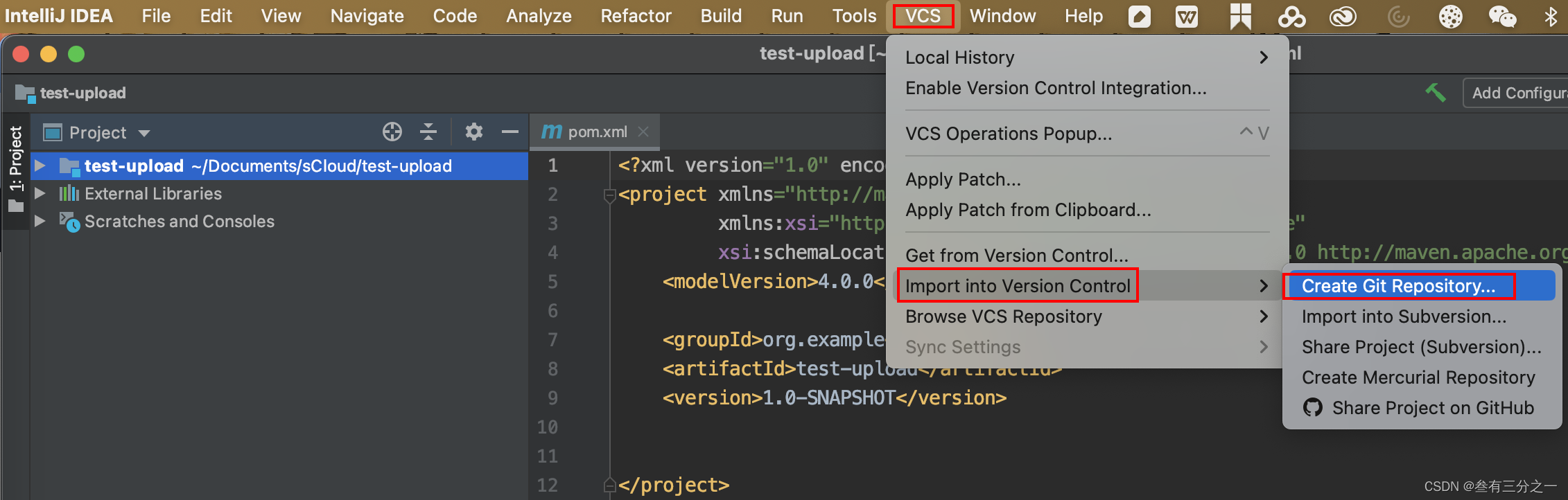Click the WPS icon in macOS menu bar
1568x500 pixels.
point(1187,16)
